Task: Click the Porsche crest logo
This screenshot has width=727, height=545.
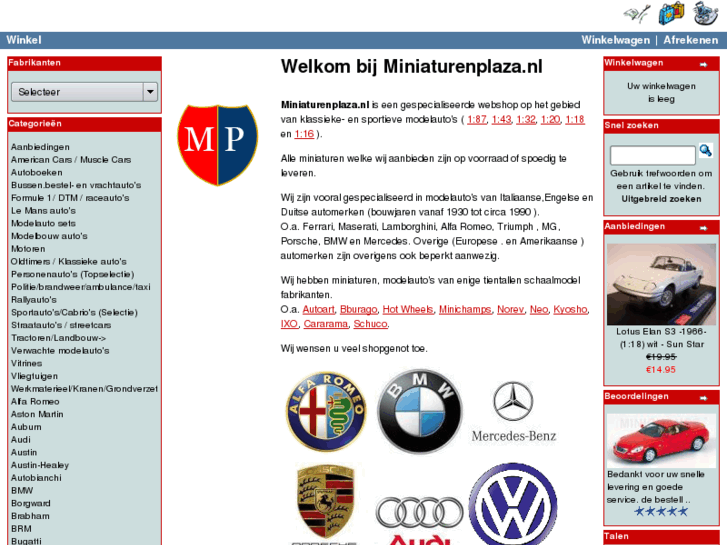Action: pyautogui.click(x=325, y=503)
